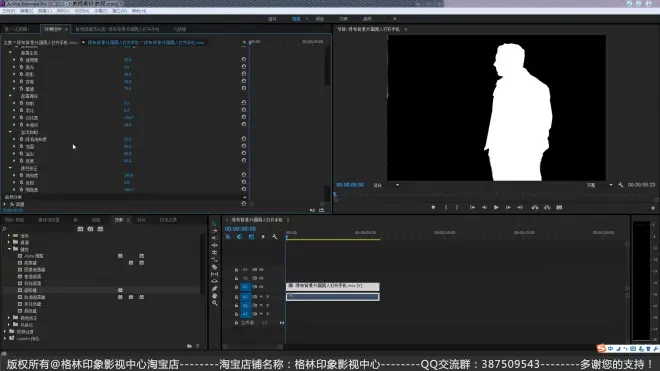Toggle Linked Selection in the timeline
660x371 pixels.
point(251,237)
